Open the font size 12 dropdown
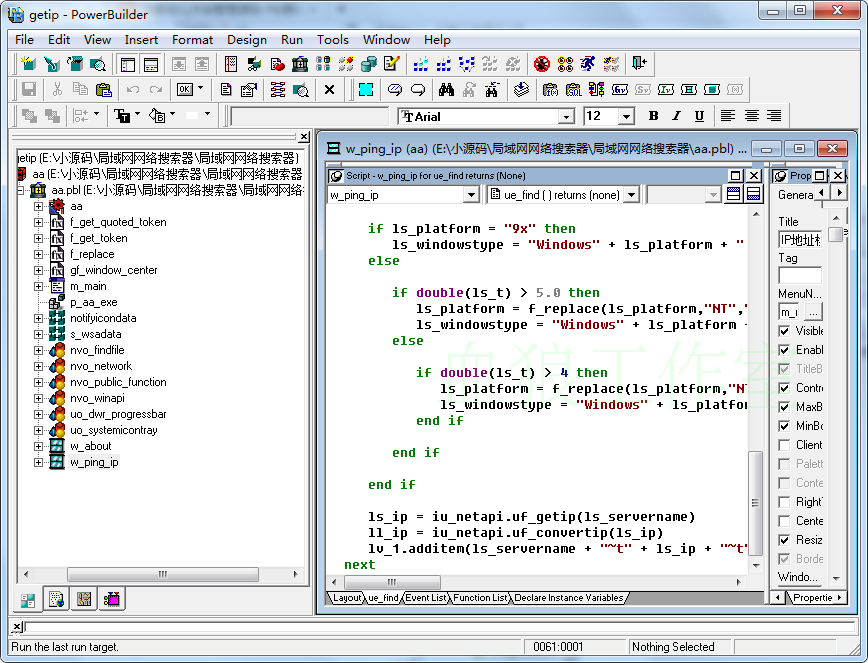Viewport: 868px width, 663px height. tap(626, 117)
